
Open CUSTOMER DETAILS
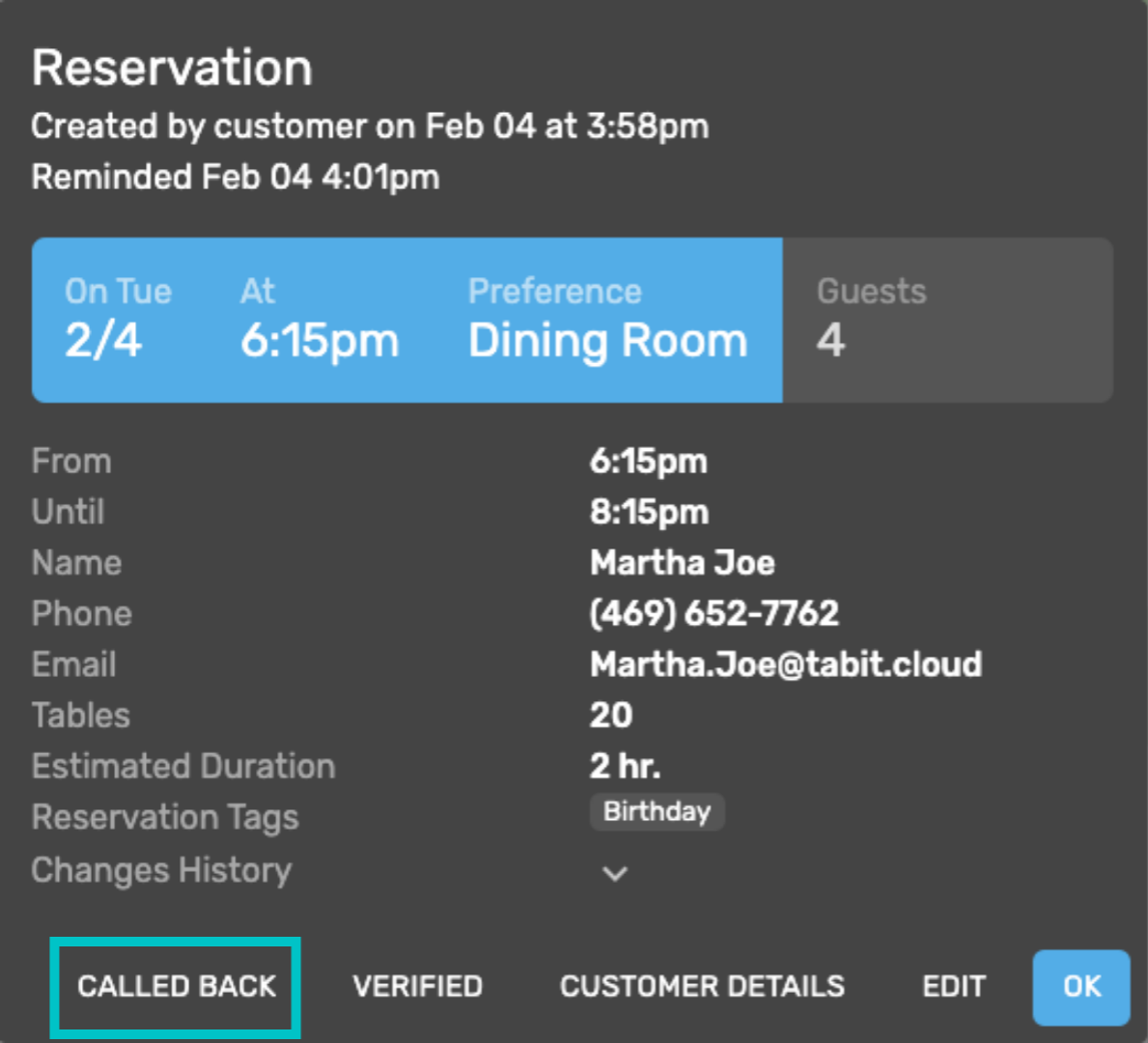702,987
